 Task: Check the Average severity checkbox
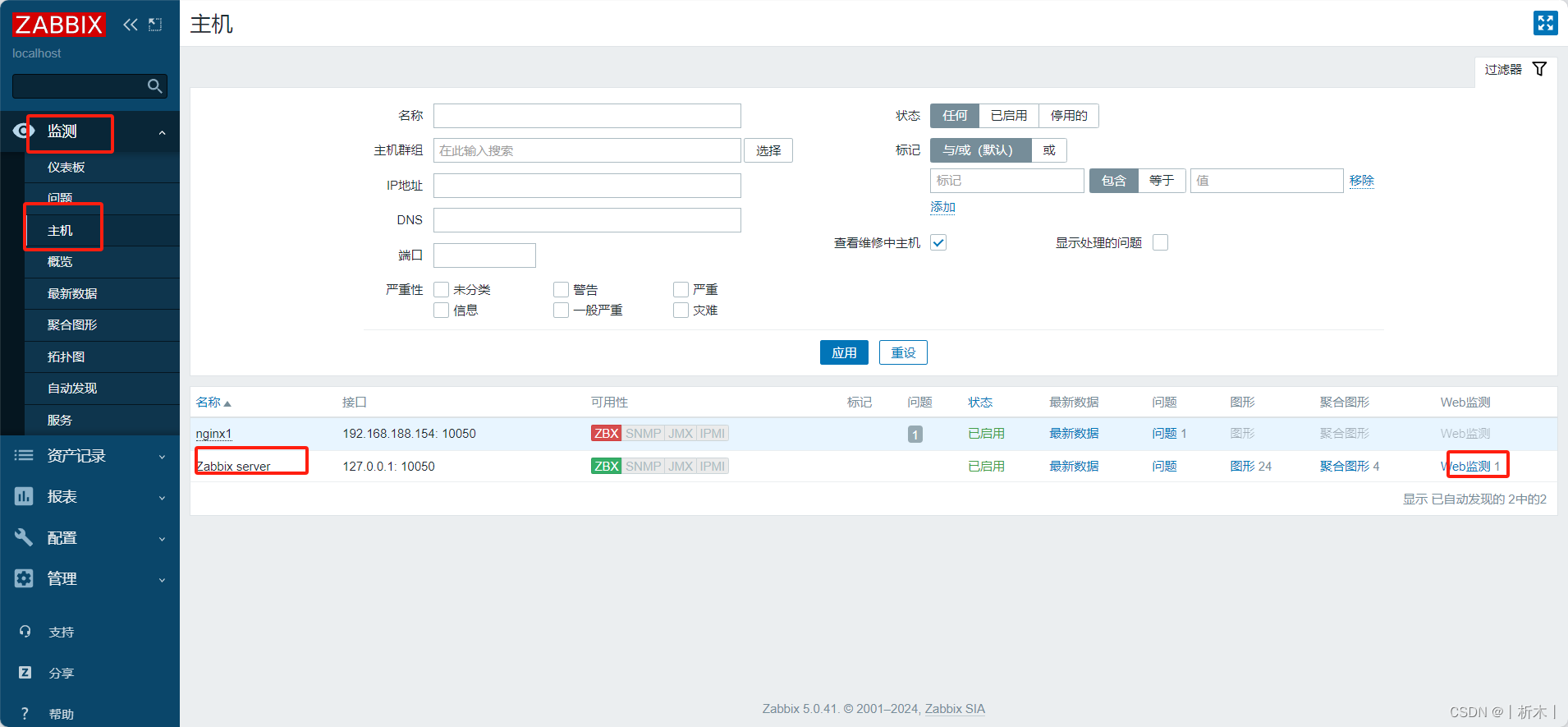click(562, 310)
